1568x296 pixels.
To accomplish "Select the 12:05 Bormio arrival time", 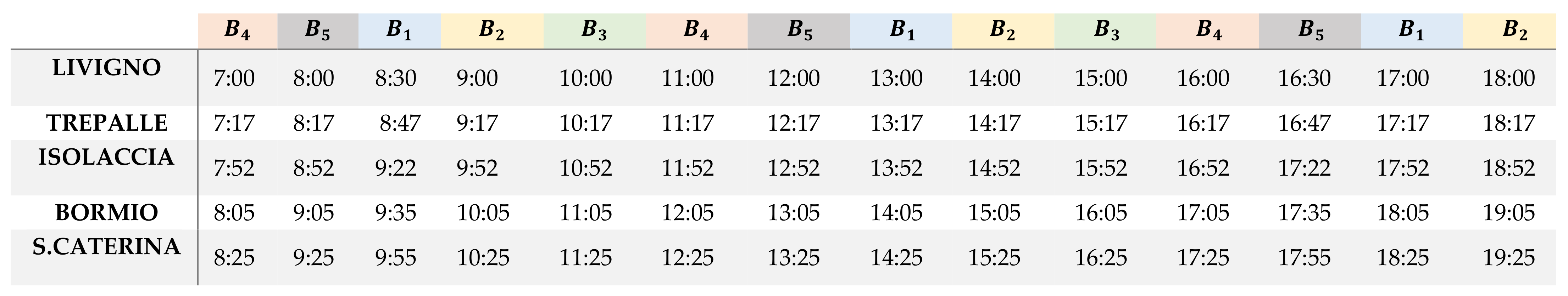I will pyautogui.click(x=687, y=214).
